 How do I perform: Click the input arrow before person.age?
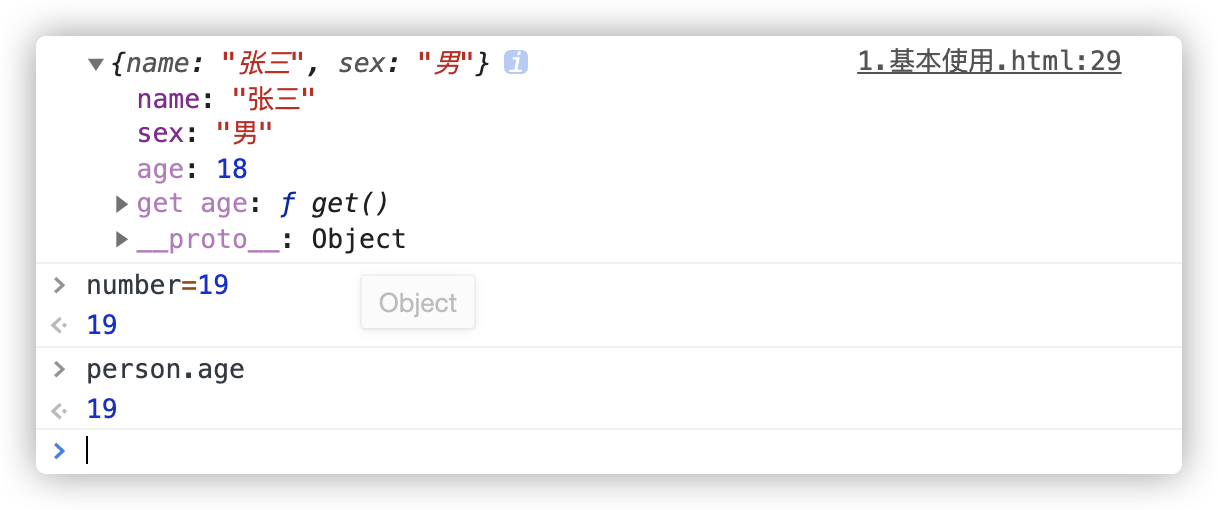pyautogui.click(x=59, y=369)
